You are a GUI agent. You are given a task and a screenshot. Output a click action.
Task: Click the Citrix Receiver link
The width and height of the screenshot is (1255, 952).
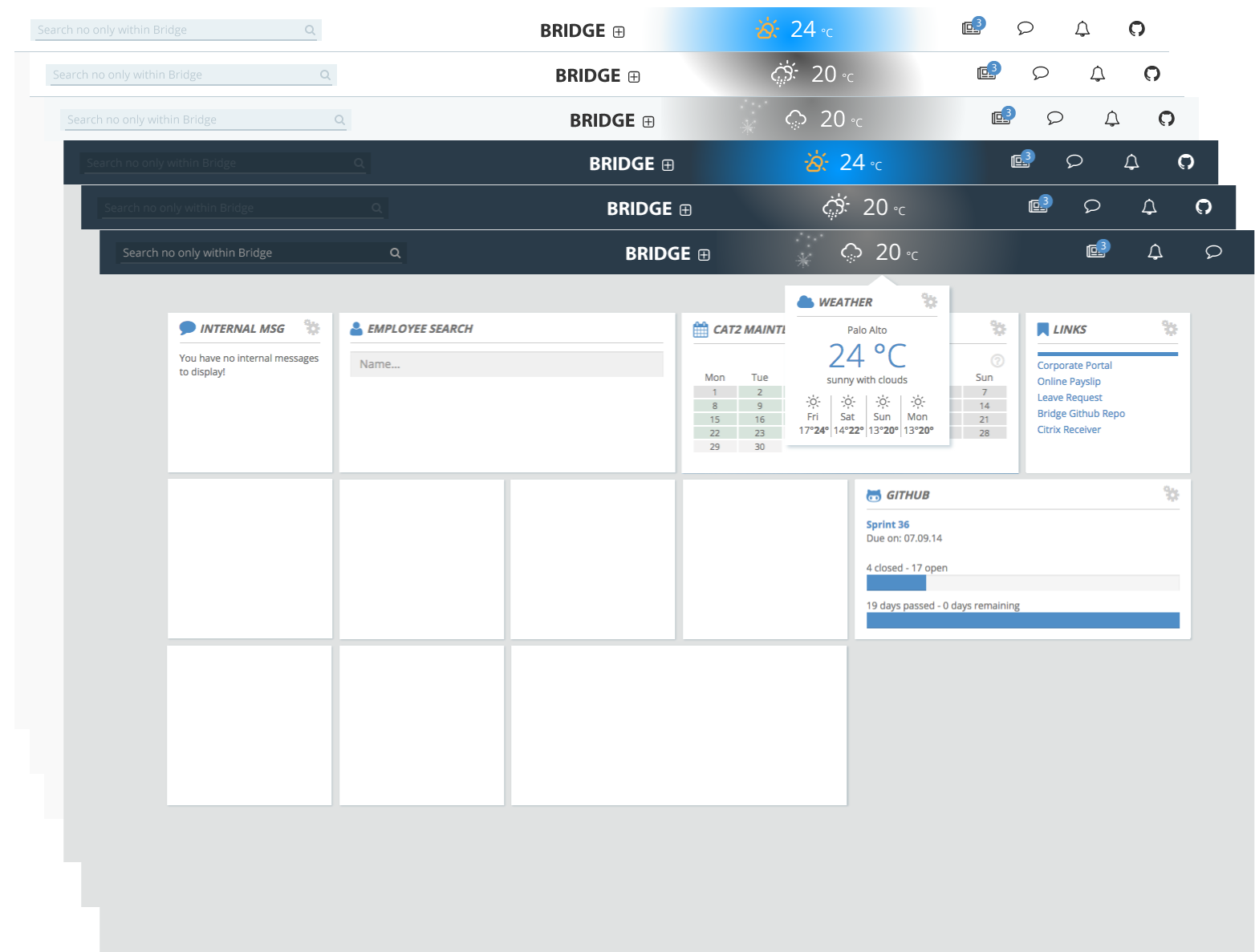(1068, 430)
